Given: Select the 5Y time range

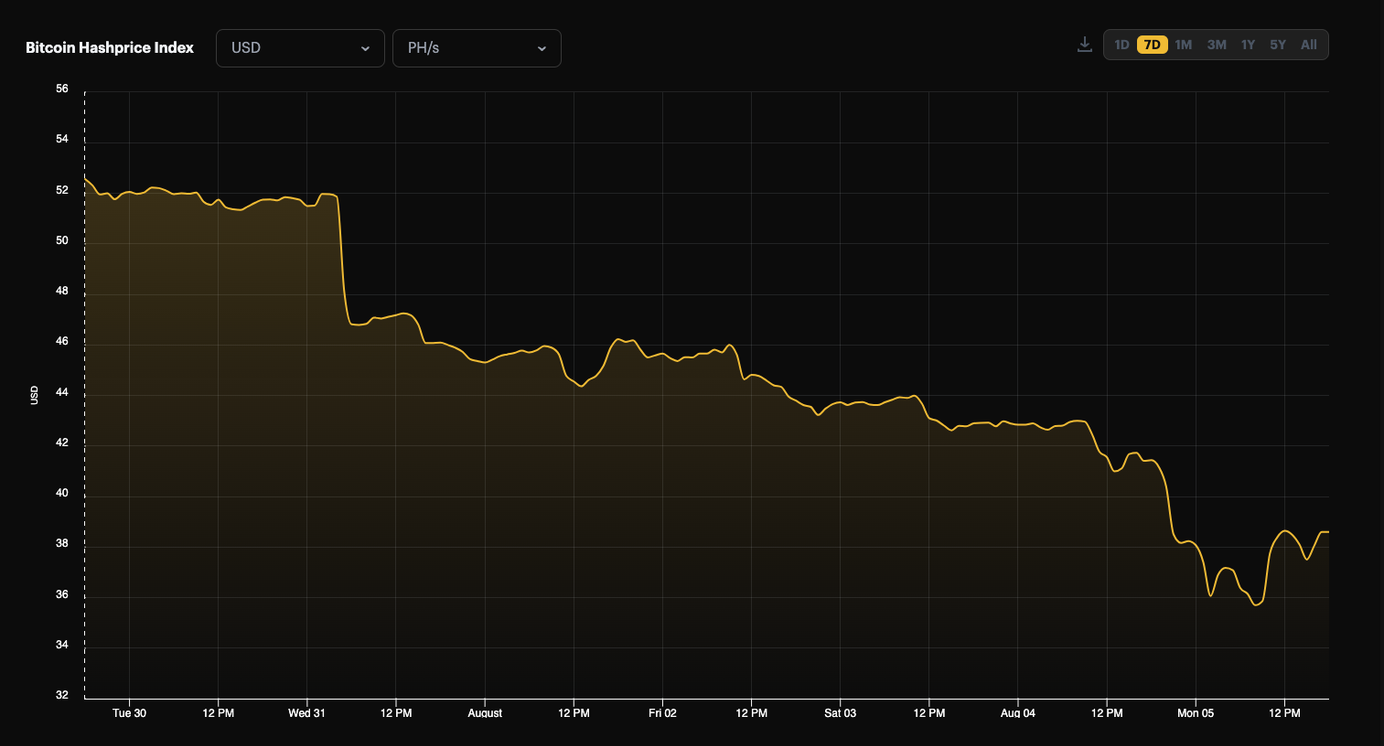Looking at the screenshot, I should click(1278, 45).
